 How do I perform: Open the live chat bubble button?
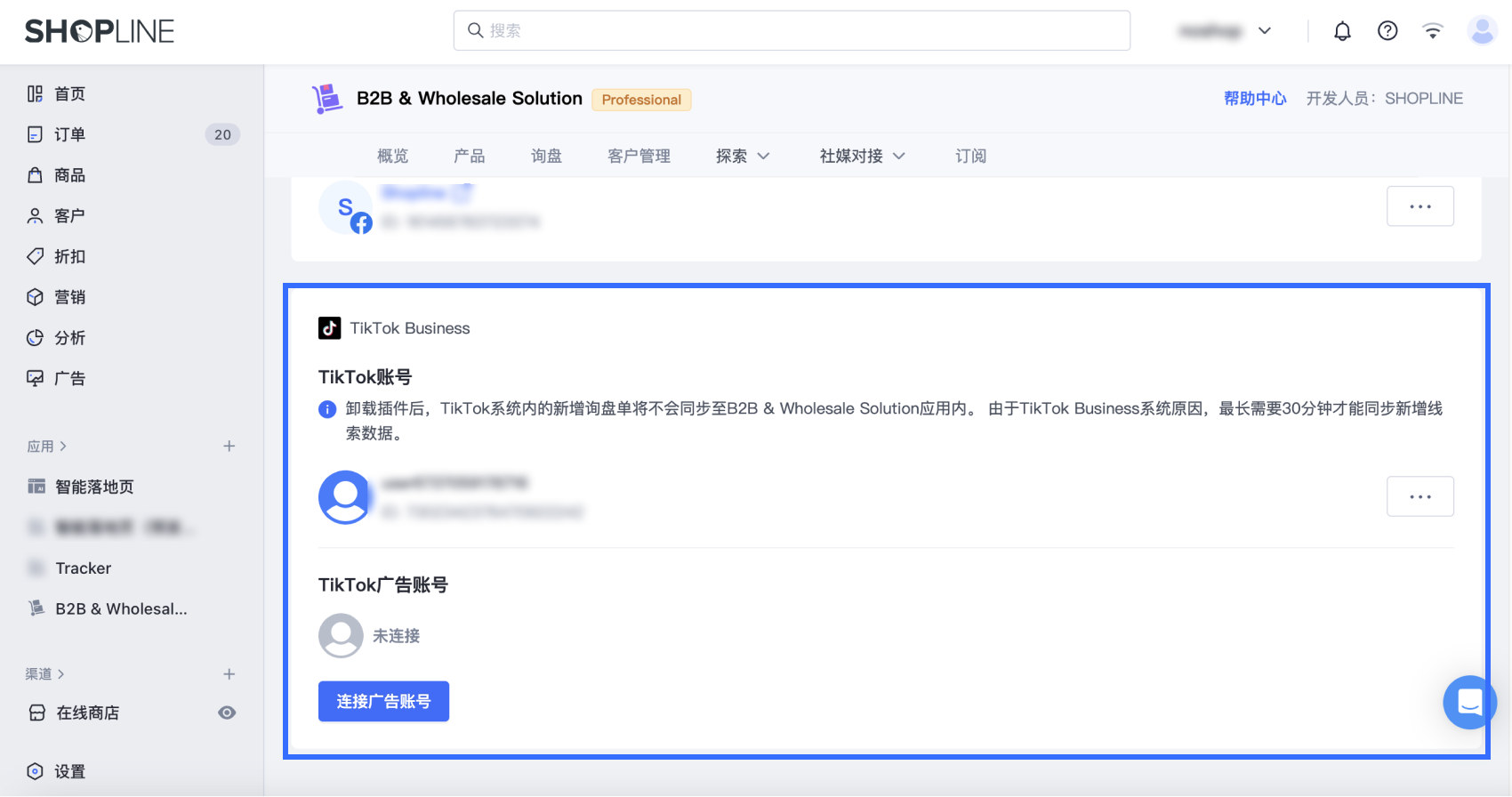(1469, 703)
